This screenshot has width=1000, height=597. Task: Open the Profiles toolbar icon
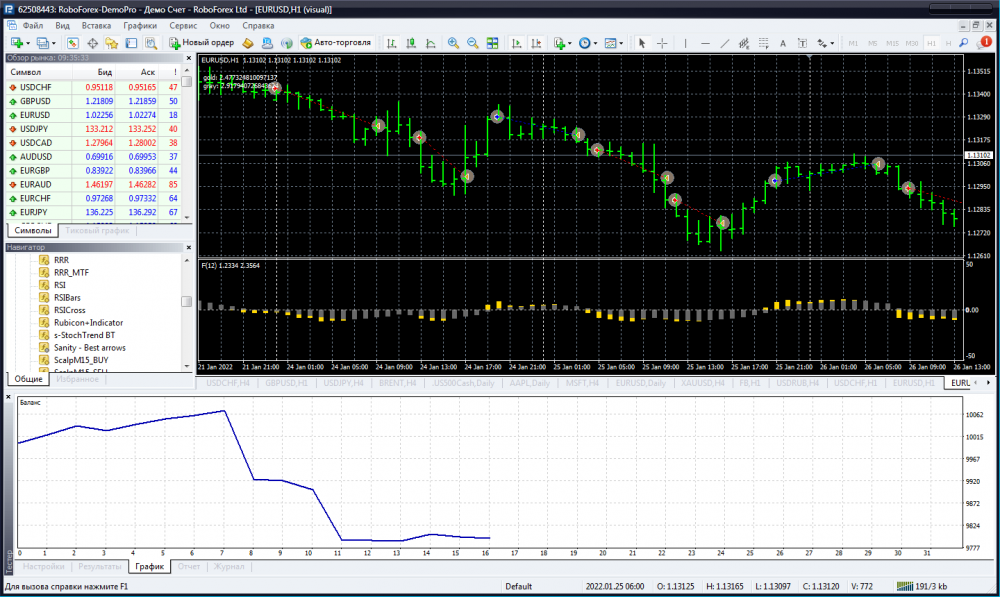pyautogui.click(x=42, y=43)
